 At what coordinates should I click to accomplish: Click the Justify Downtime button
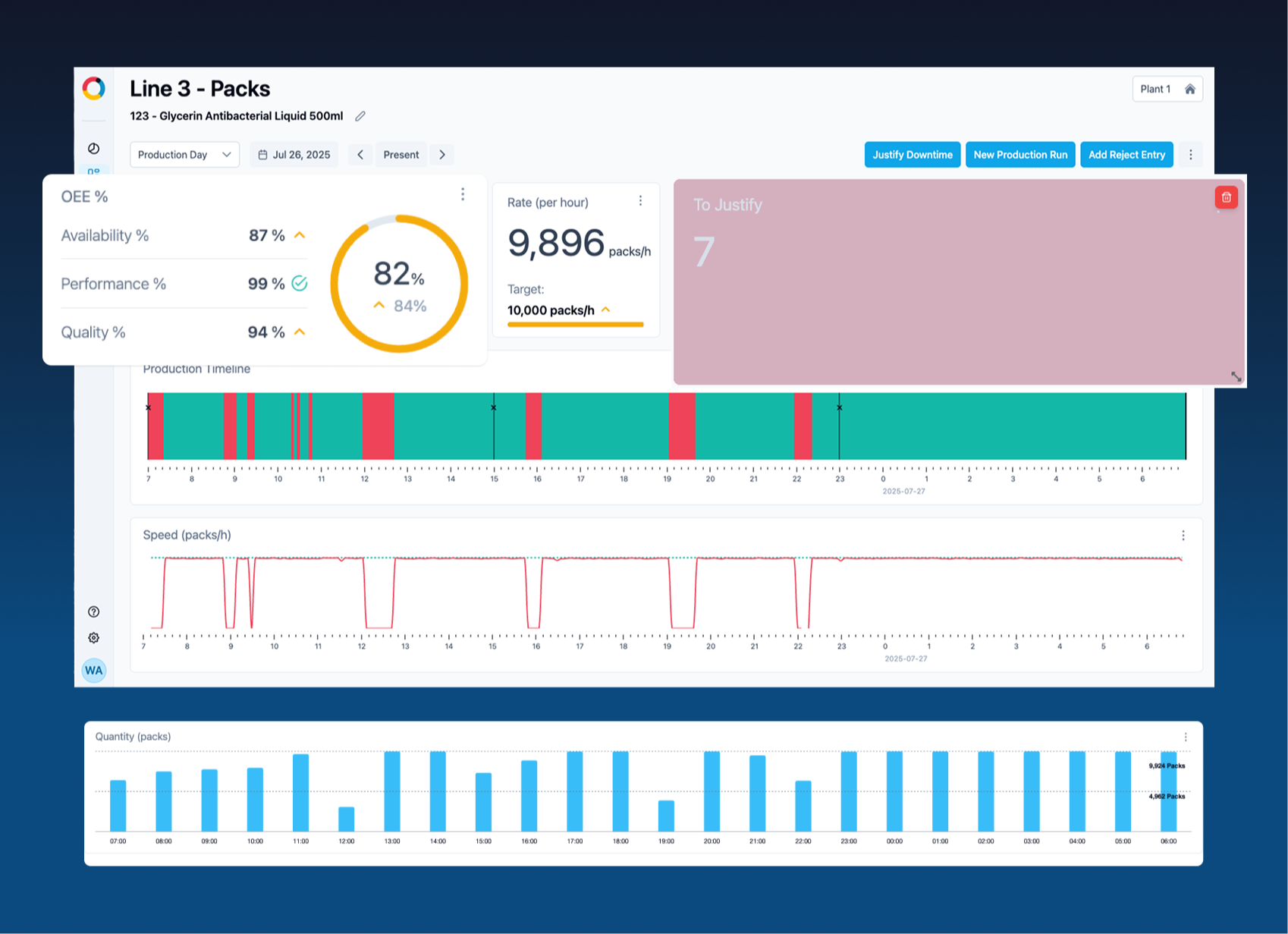tap(913, 155)
